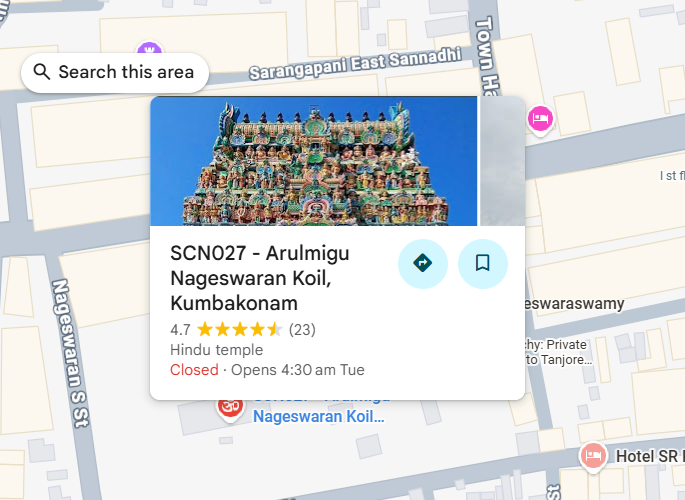This screenshot has height=500, width=685.
Task: Open the pink hotel bed pin near Town Hall road
Action: [x=540, y=119]
